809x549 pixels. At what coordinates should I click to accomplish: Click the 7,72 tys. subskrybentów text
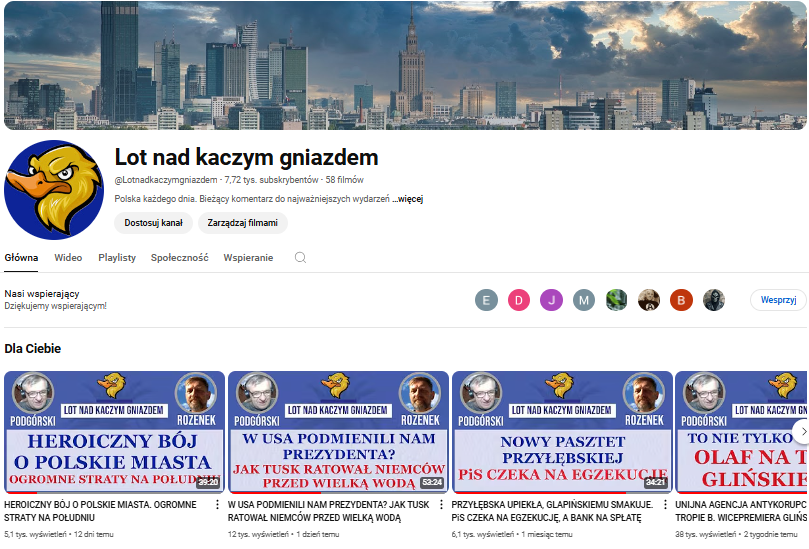[x=271, y=180]
